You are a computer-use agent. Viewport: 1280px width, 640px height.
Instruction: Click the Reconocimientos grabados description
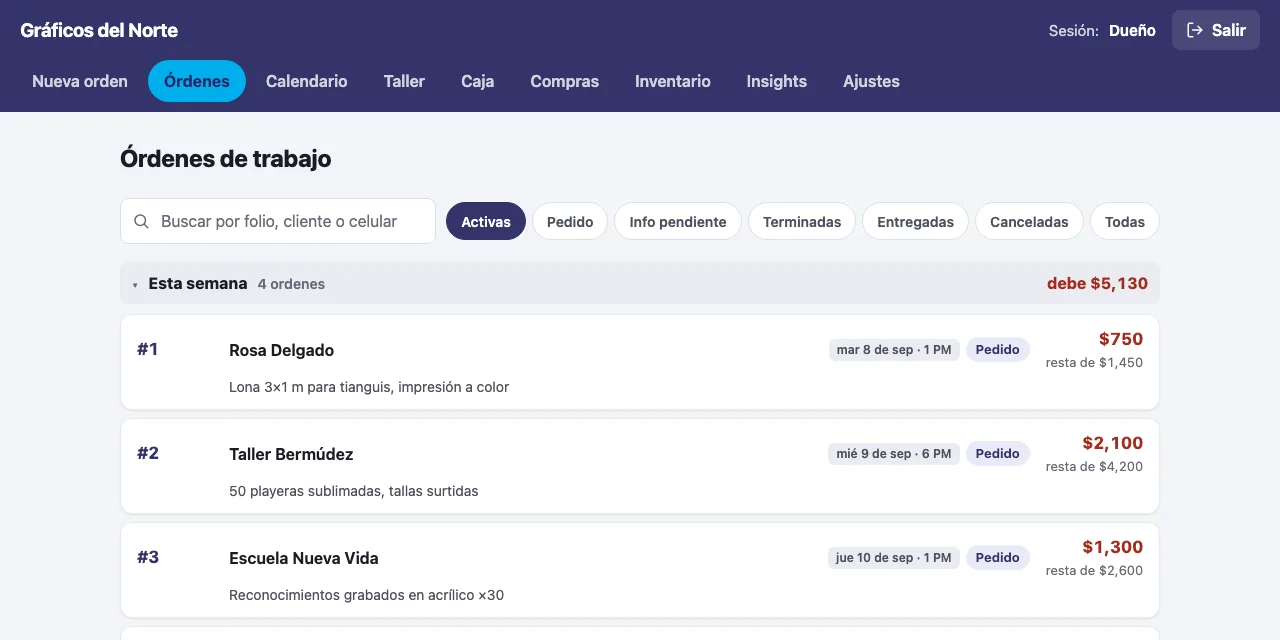coord(367,595)
